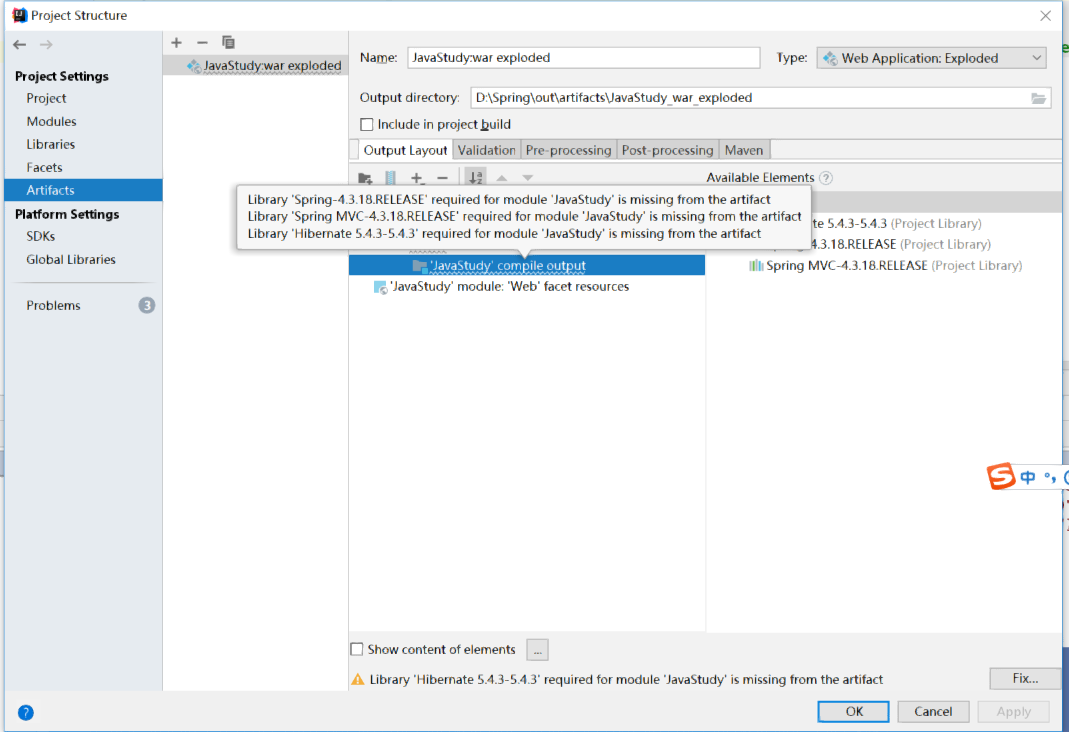Close the Project Structure dialog

pyautogui.click(x=1045, y=16)
